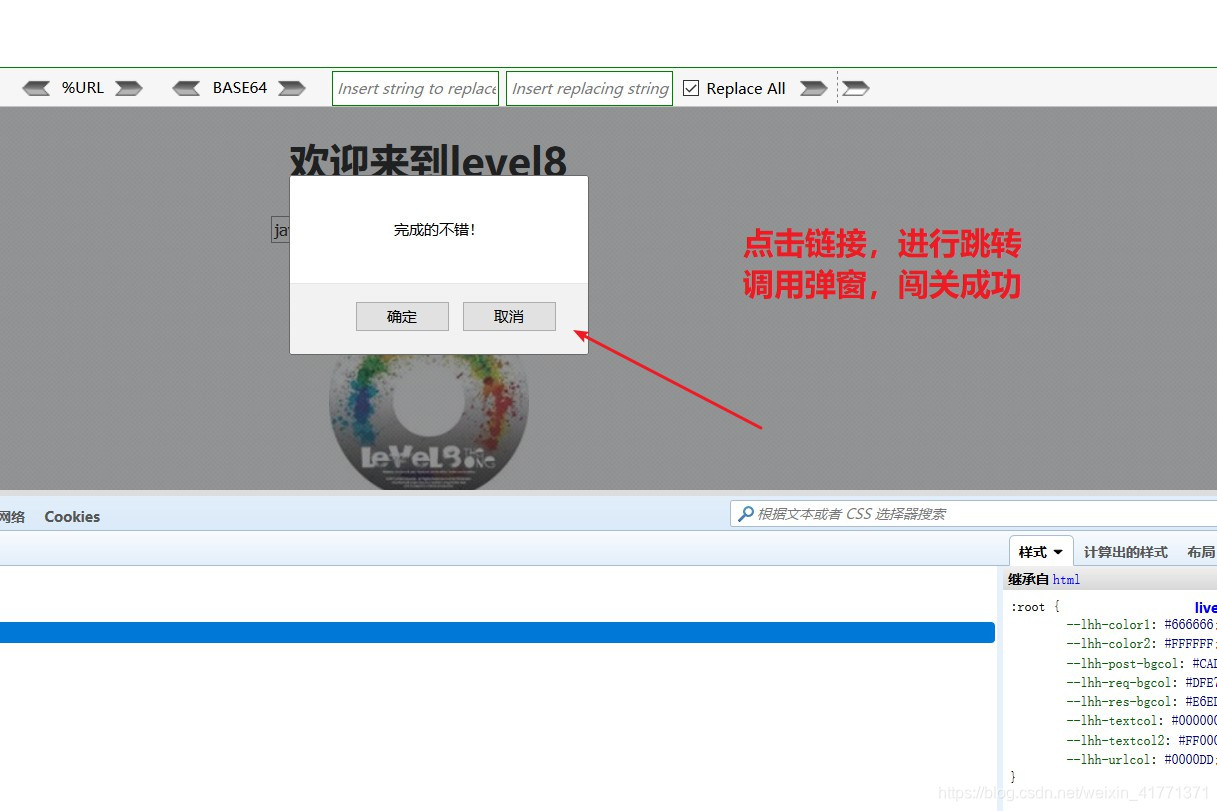This screenshot has height=811, width=1217.
Task: Click the BASE64 label in toolbar
Action: [x=240, y=88]
